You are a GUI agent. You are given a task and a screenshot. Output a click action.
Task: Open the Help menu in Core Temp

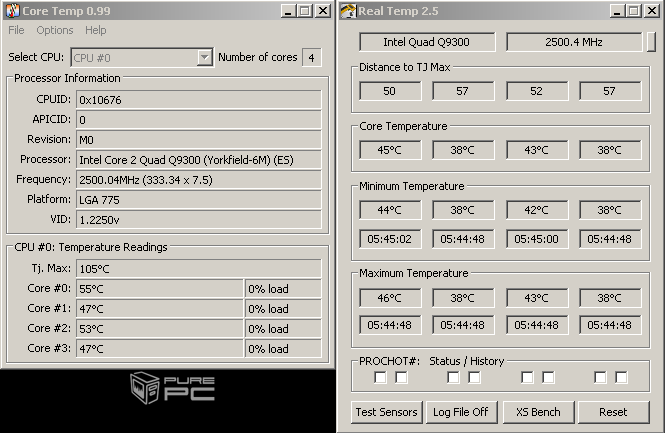95,30
